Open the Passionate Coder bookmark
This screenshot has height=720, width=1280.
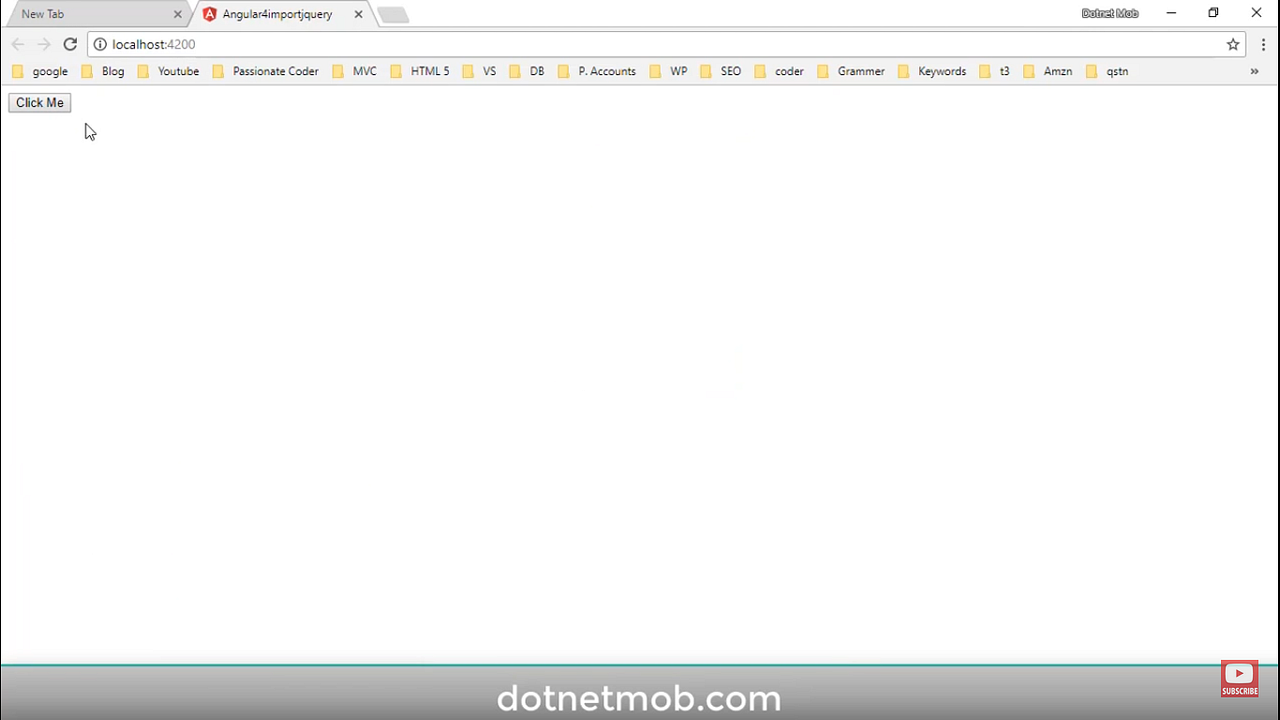point(275,71)
